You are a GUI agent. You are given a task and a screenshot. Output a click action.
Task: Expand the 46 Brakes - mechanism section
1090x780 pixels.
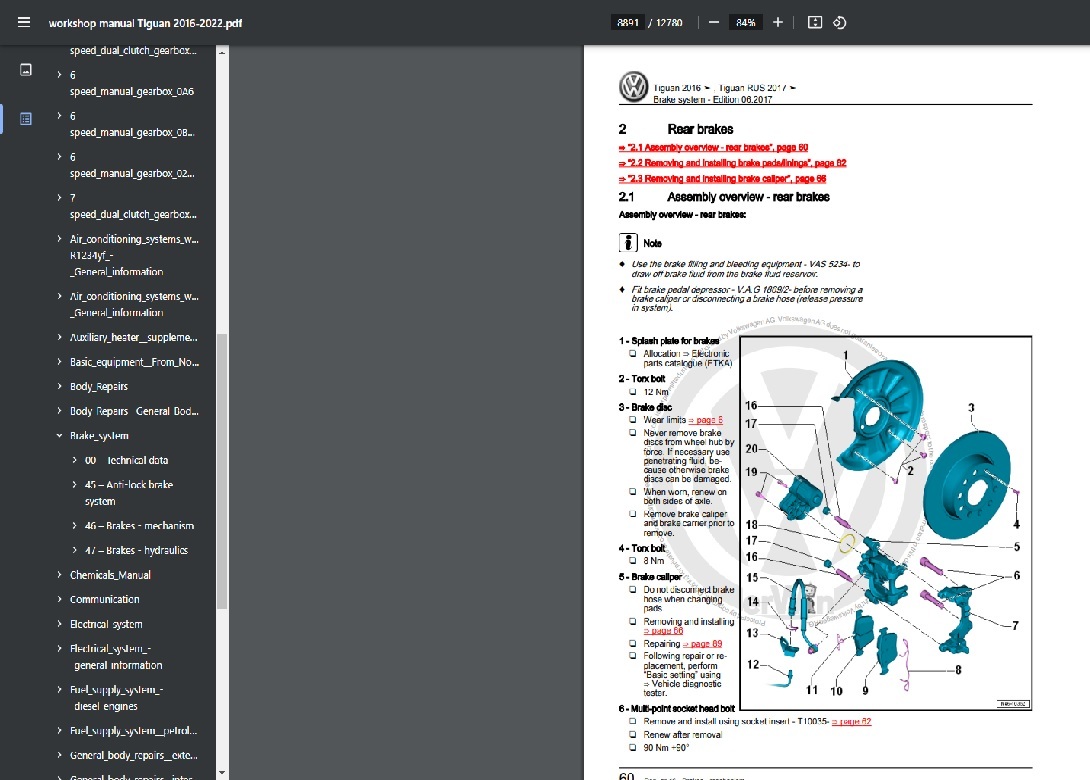[x=74, y=526]
